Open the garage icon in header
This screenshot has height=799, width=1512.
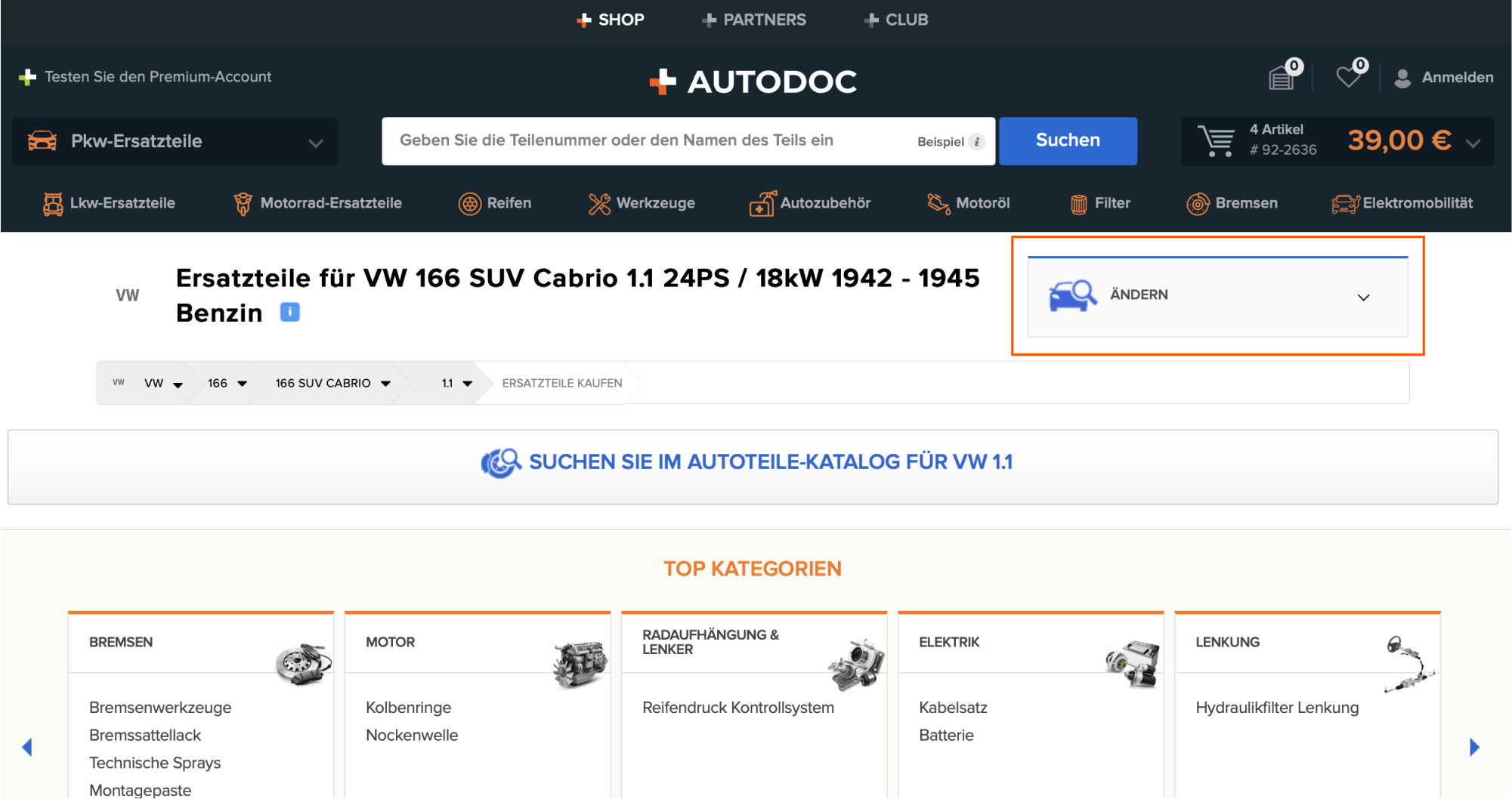click(1282, 77)
